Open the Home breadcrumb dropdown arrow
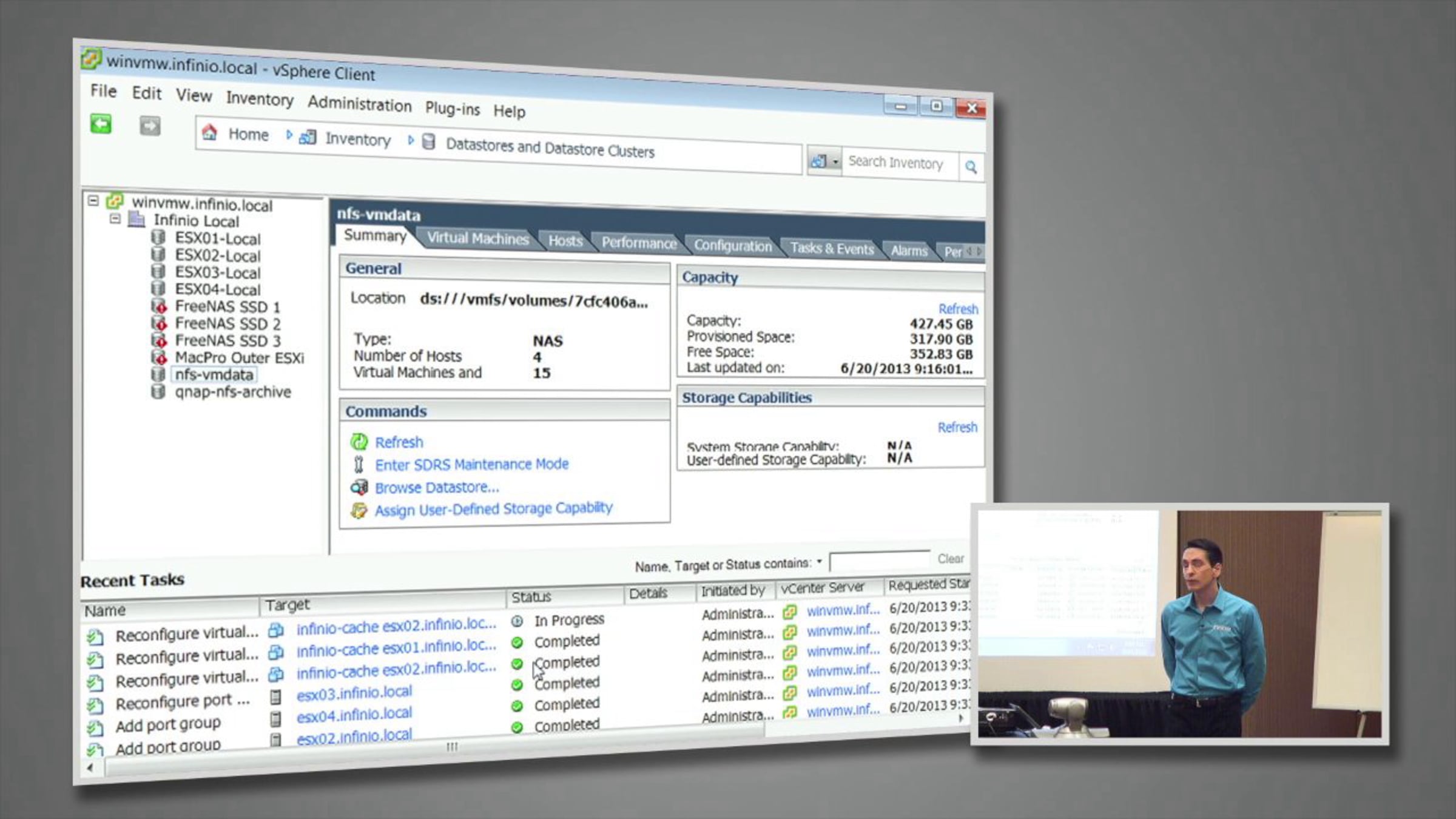1456x819 pixels. coord(289,135)
